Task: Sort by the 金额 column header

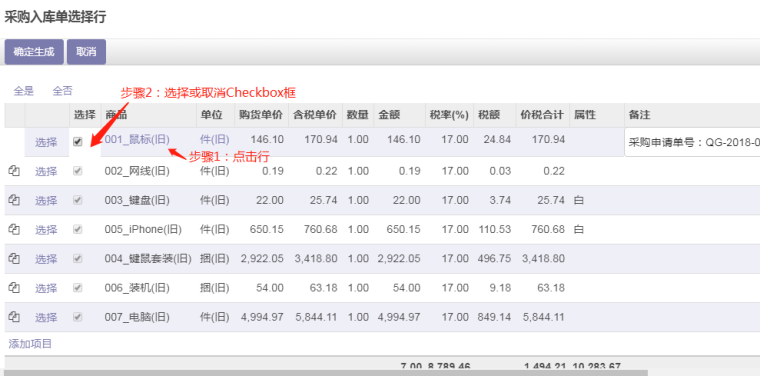Action: 399,115
